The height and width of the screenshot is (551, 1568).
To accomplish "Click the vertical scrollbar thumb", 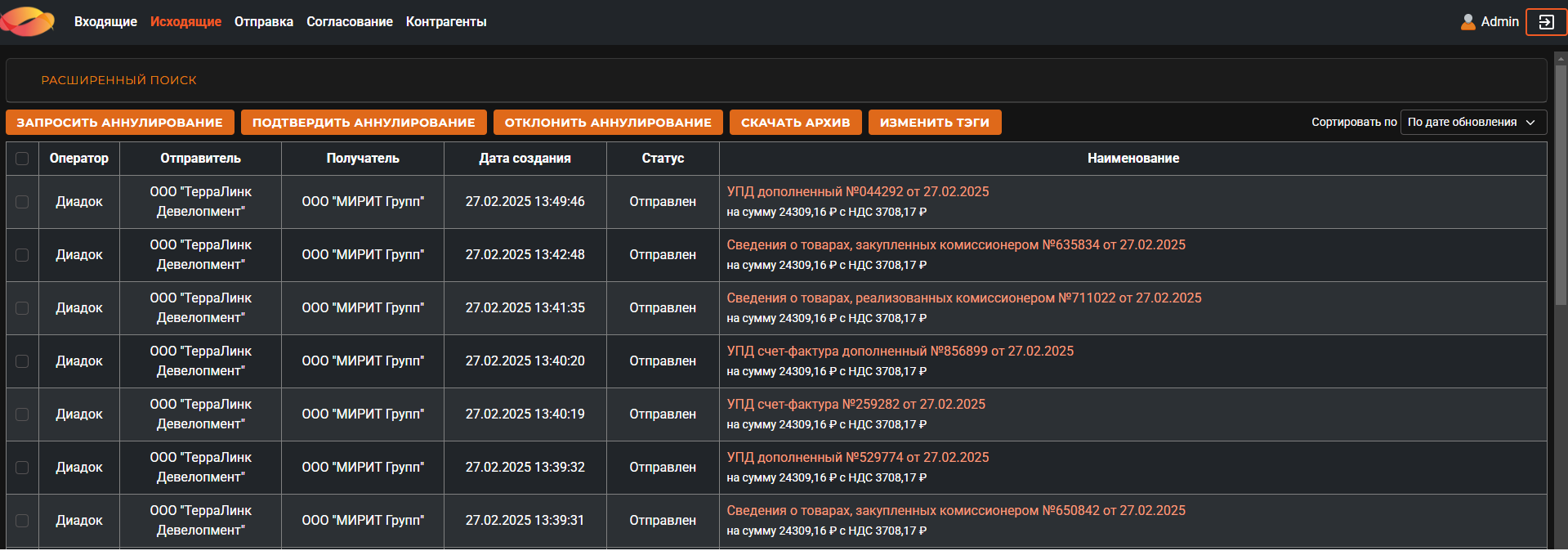I will (1561, 186).
